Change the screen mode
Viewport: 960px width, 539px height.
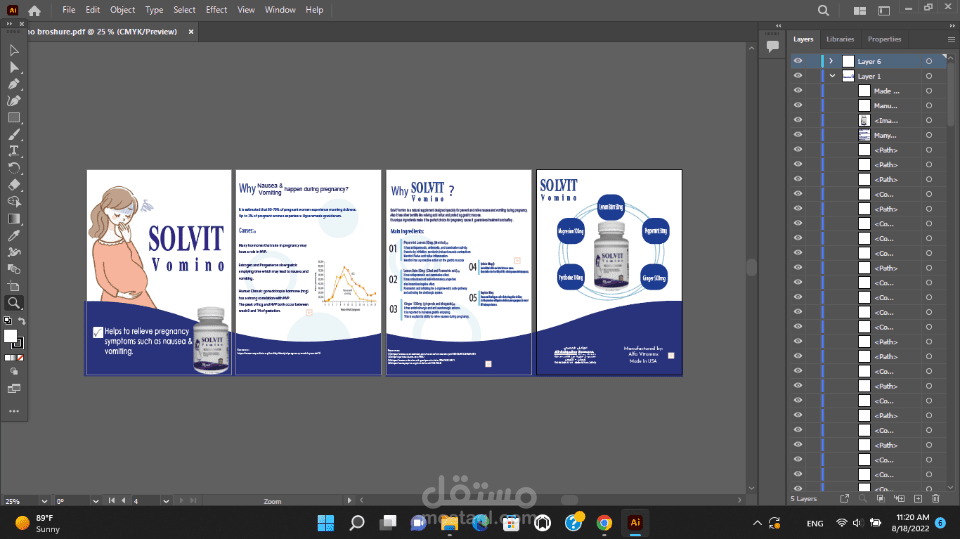coord(14,389)
